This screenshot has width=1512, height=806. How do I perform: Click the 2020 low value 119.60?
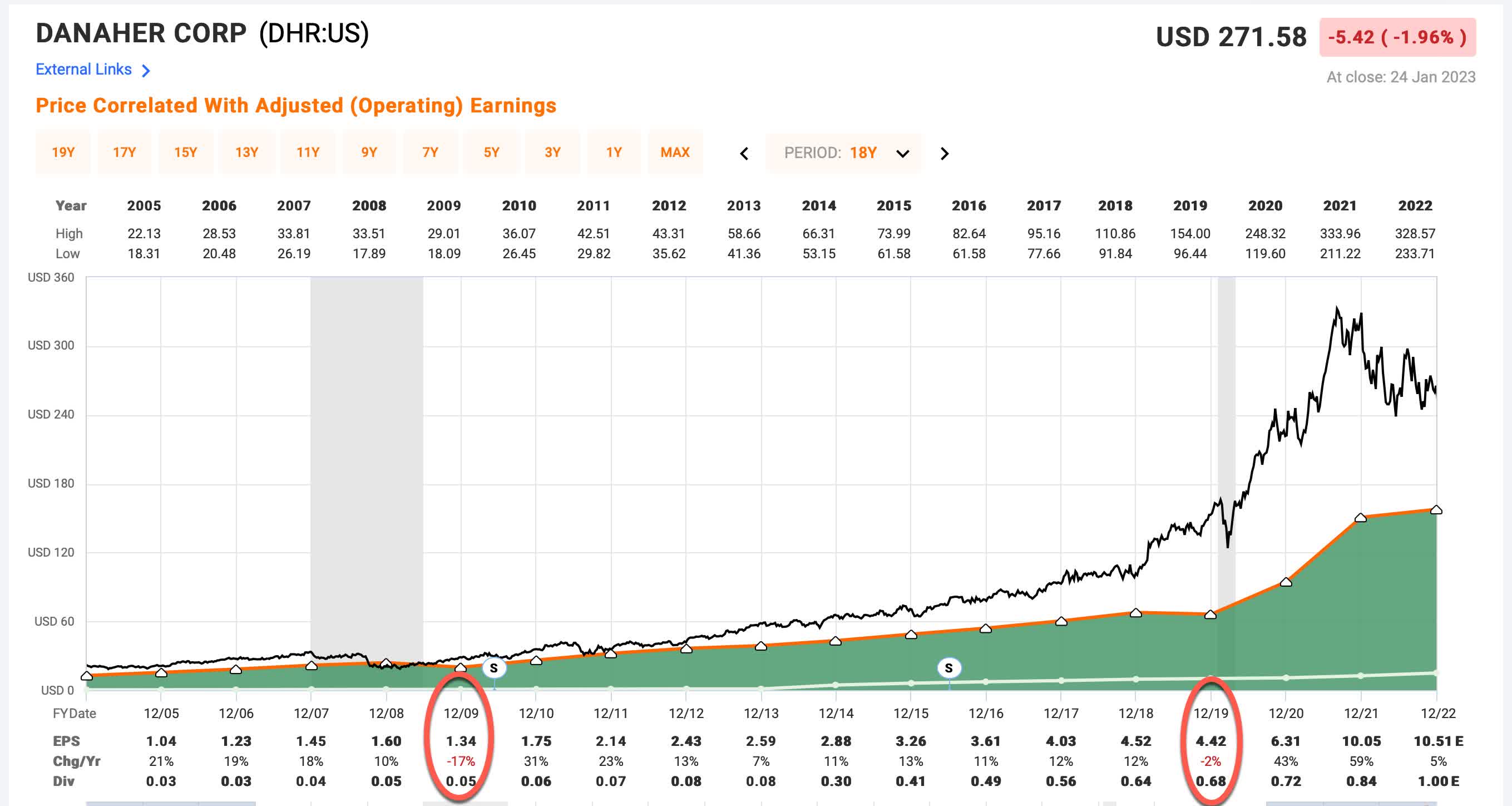tap(1265, 253)
